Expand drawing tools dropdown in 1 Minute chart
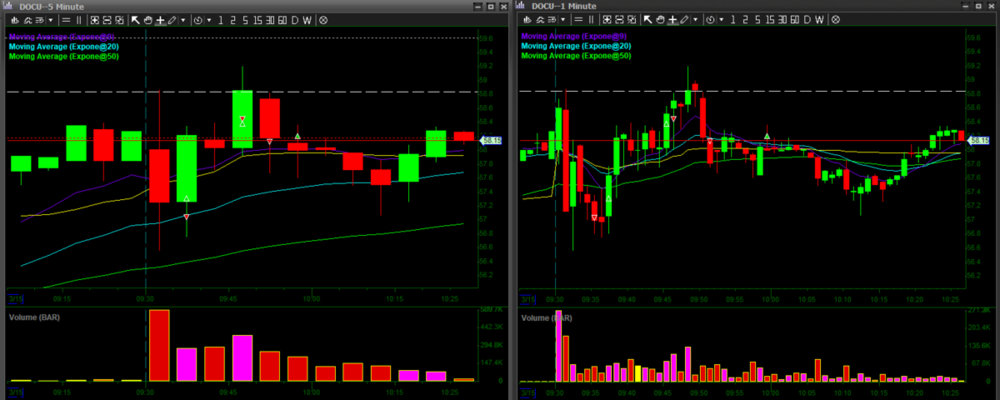Image resolution: width=1000 pixels, height=400 pixels. 694,19
